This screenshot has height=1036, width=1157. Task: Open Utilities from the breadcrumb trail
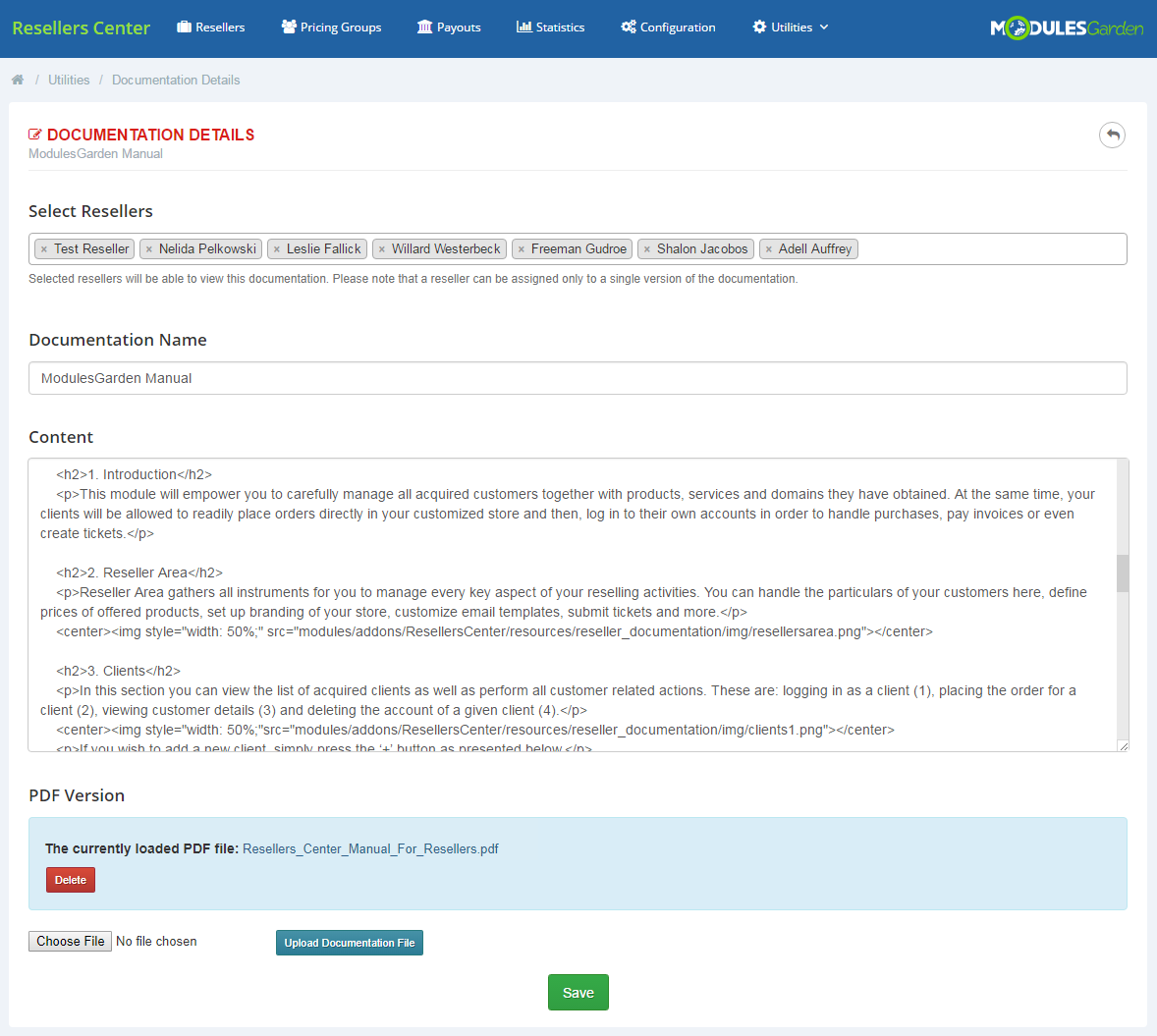point(69,80)
